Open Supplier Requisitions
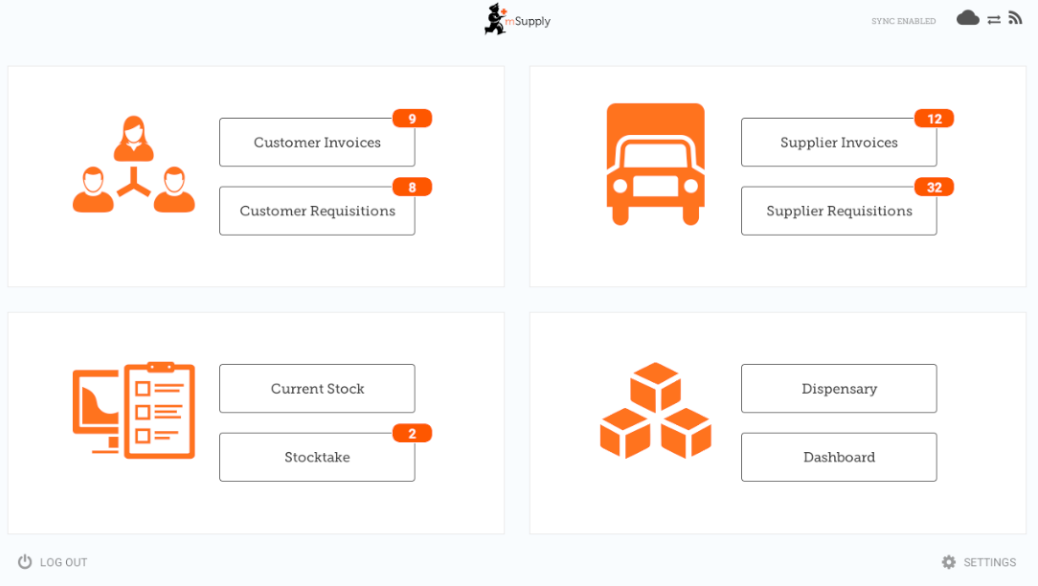The height and width of the screenshot is (586, 1038). [838, 211]
